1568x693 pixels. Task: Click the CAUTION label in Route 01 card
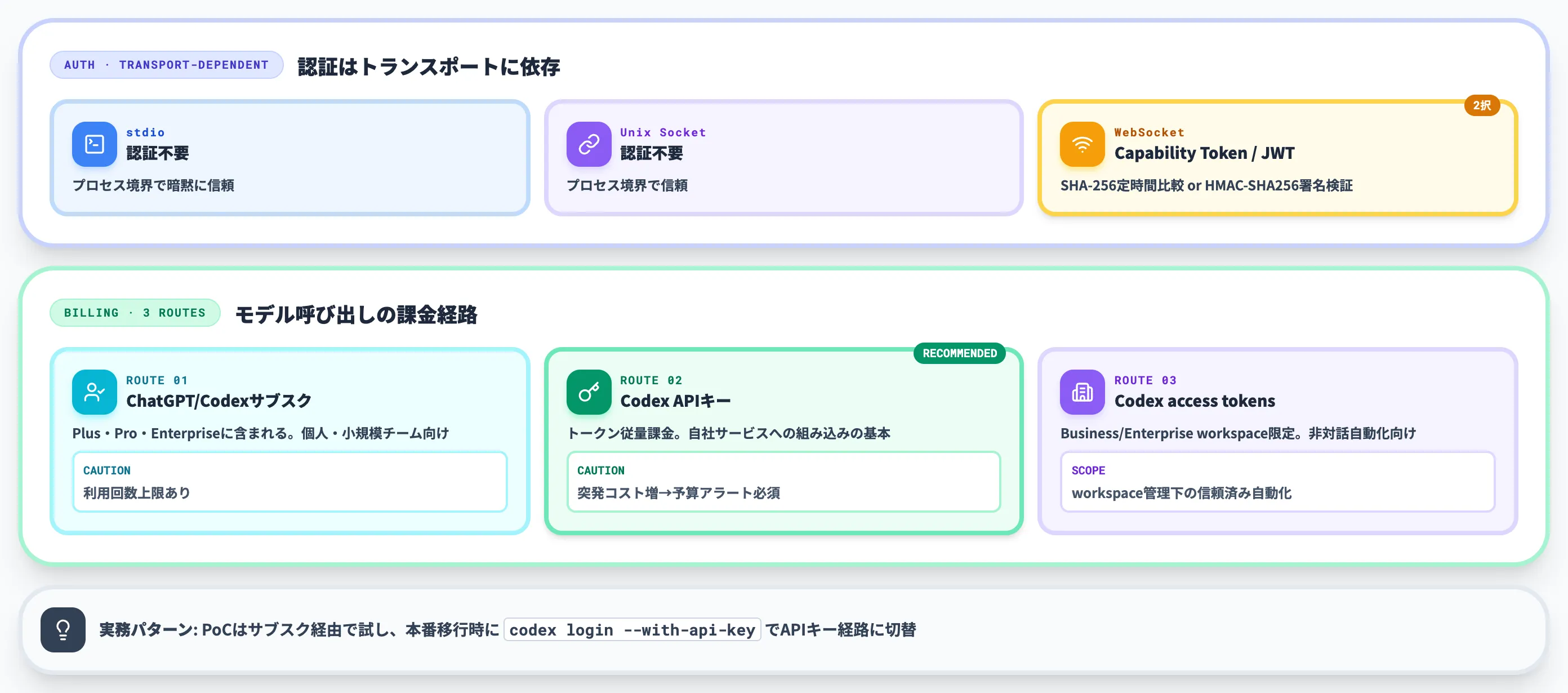(106, 470)
